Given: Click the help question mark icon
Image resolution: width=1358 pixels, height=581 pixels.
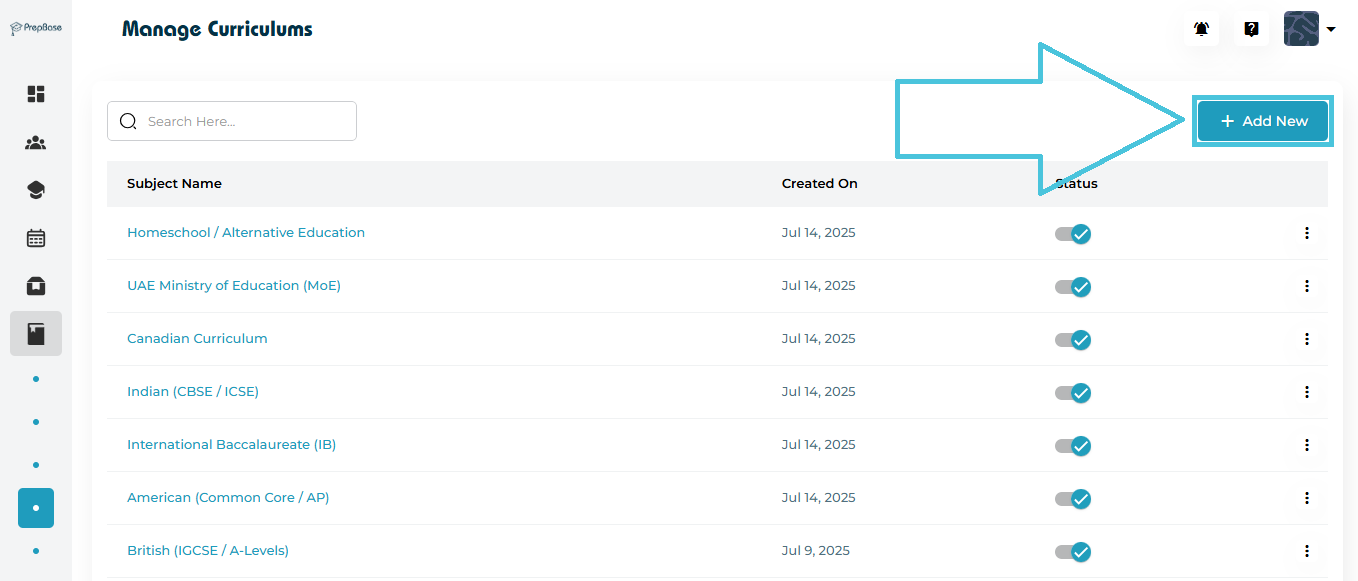Looking at the screenshot, I should [1251, 29].
